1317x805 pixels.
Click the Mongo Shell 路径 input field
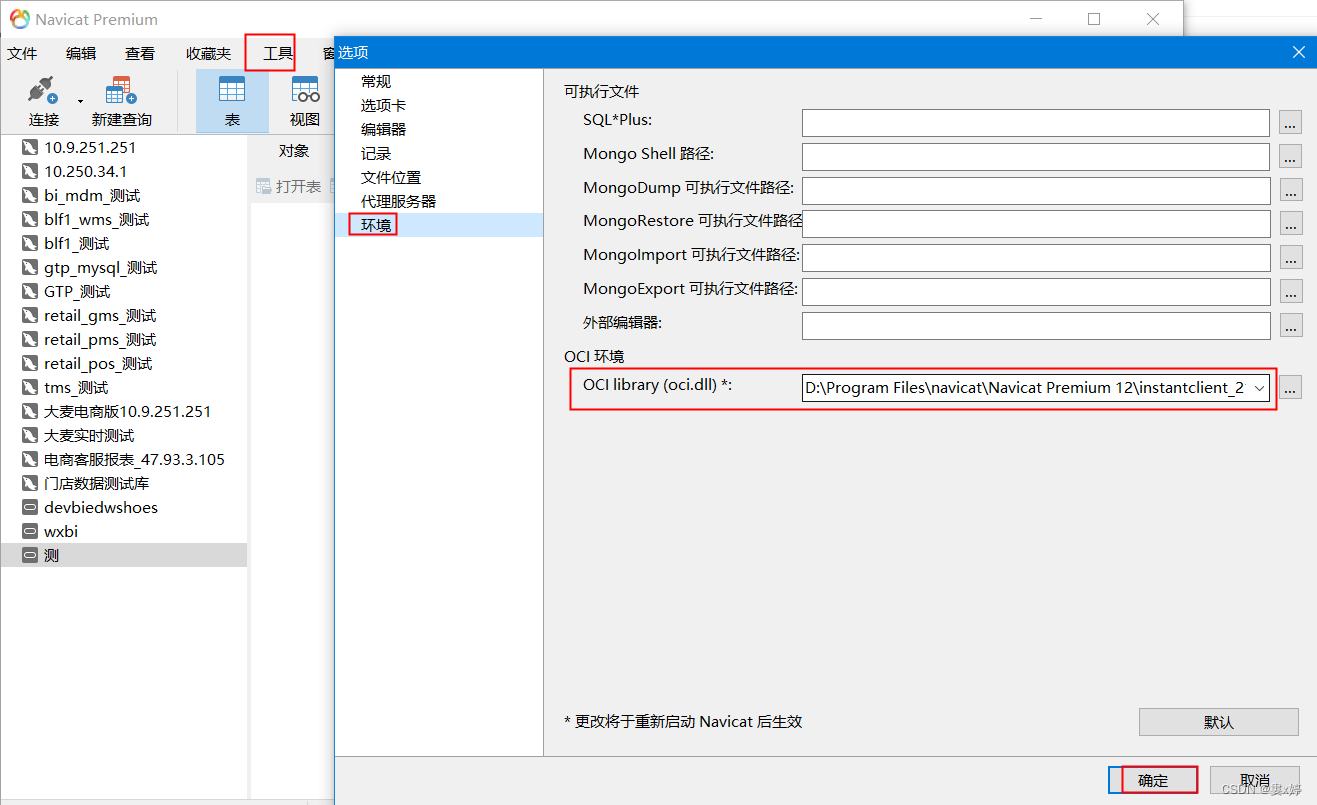(1036, 156)
